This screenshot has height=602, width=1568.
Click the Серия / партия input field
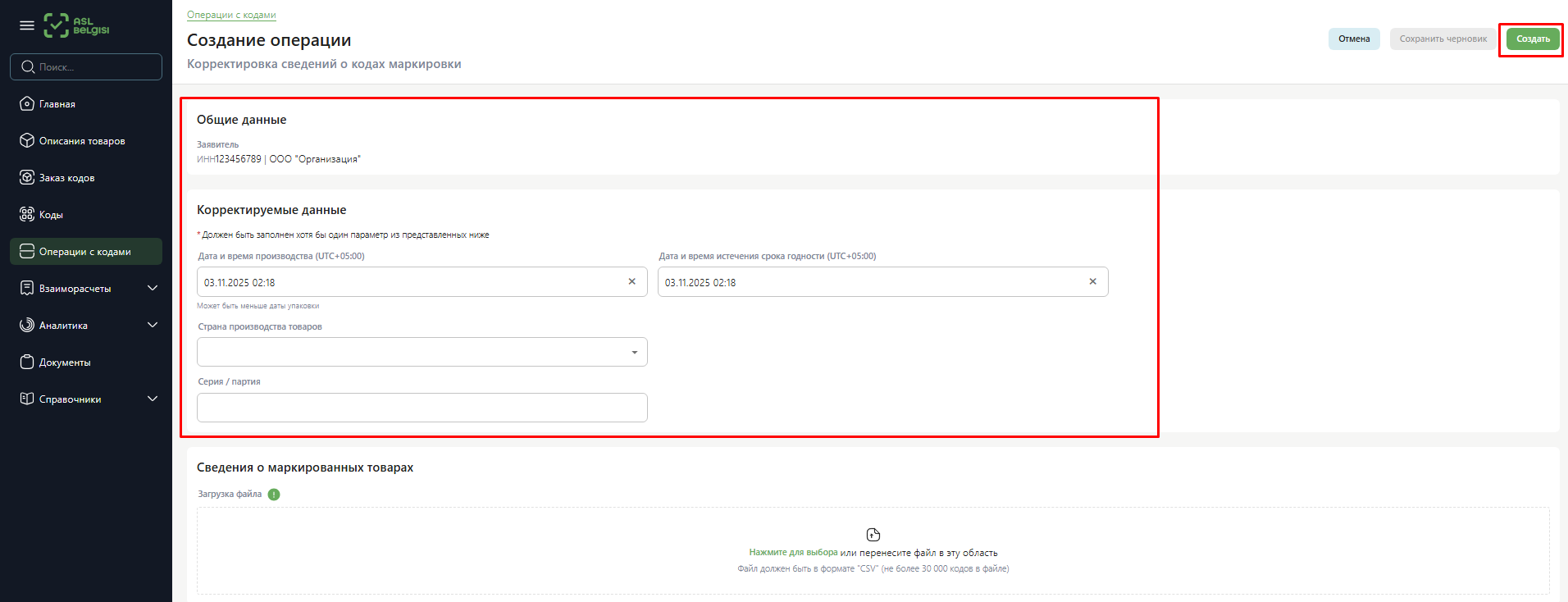(x=422, y=408)
